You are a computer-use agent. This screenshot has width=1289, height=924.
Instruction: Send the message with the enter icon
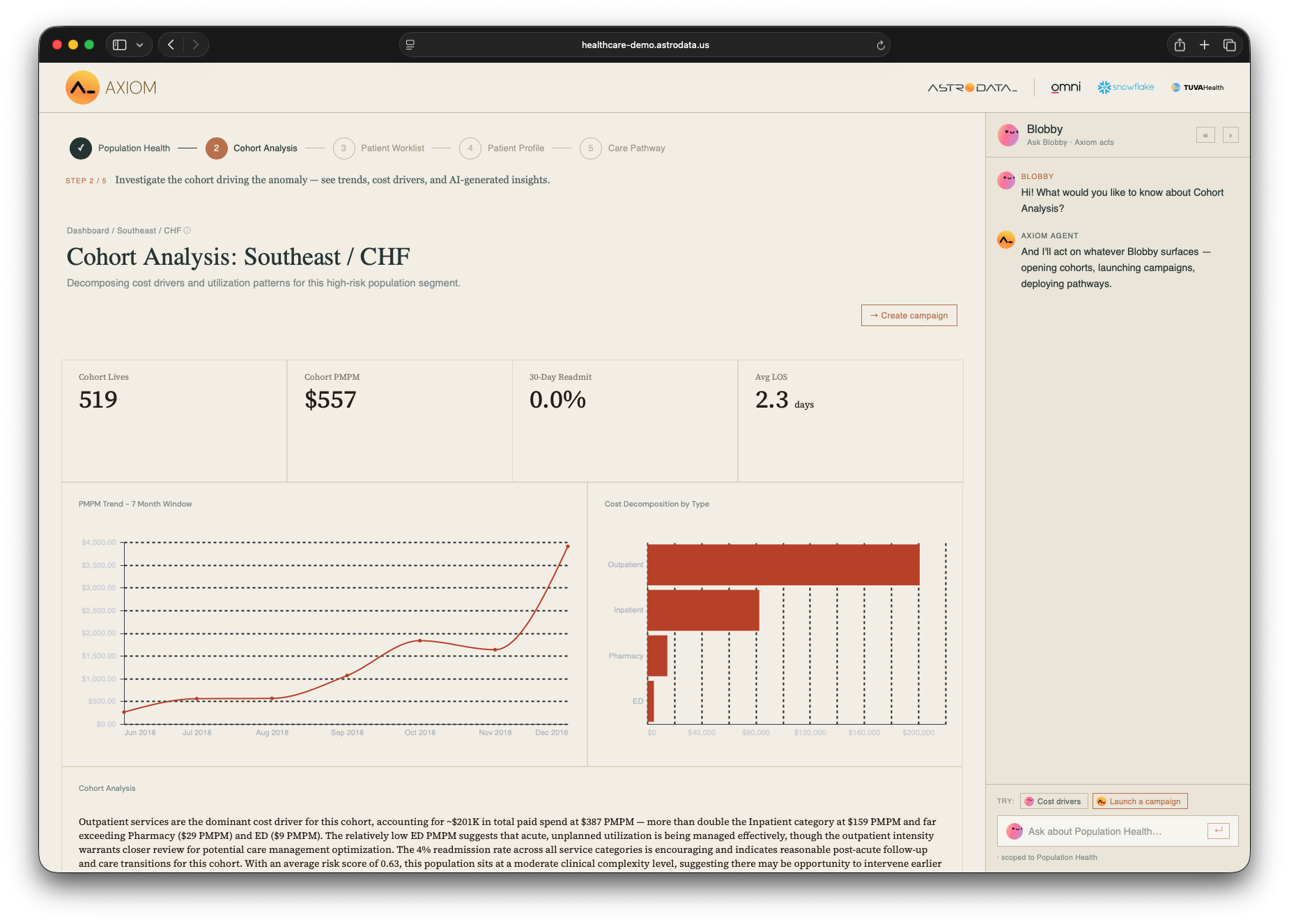tap(1219, 831)
